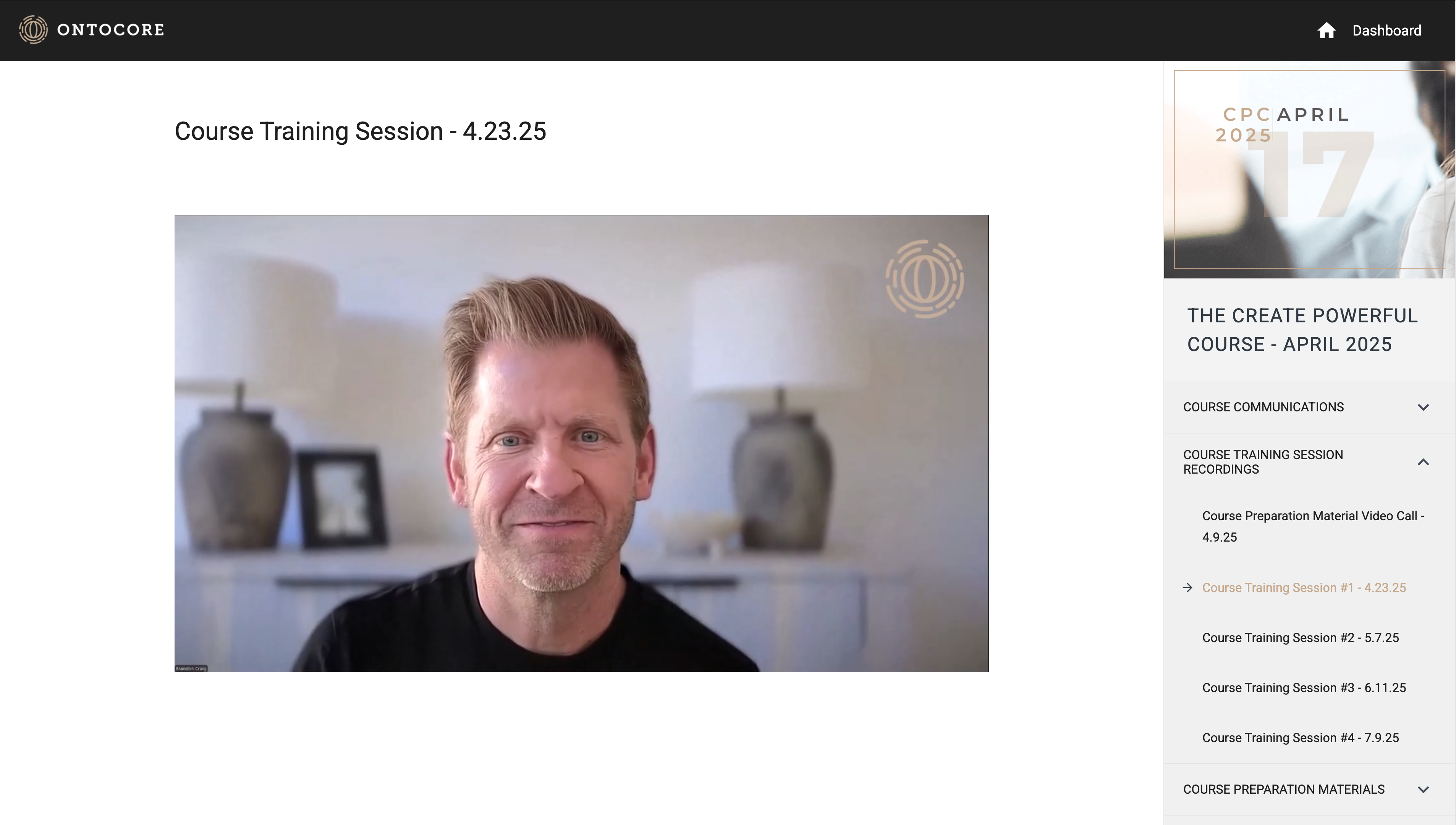Click the CPC April 2025 course banner
The height and width of the screenshot is (825, 1456).
coord(1309,170)
